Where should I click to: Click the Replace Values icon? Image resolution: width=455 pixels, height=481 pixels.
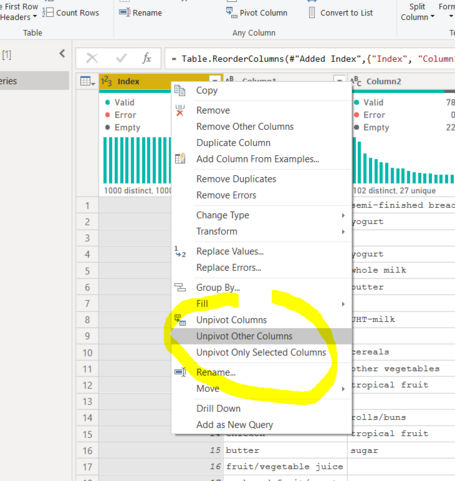pos(180,251)
